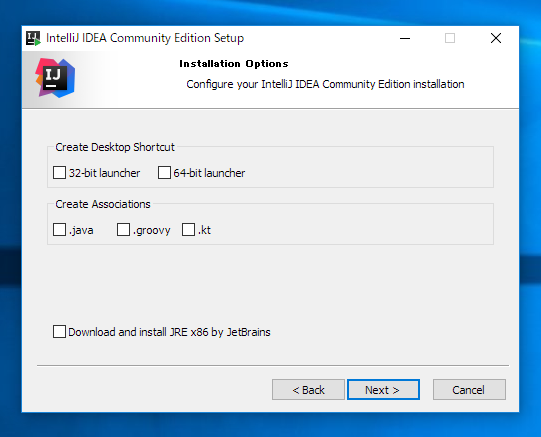
Task: Check the 64-bit launcher shortcut option
Action: click(164, 172)
